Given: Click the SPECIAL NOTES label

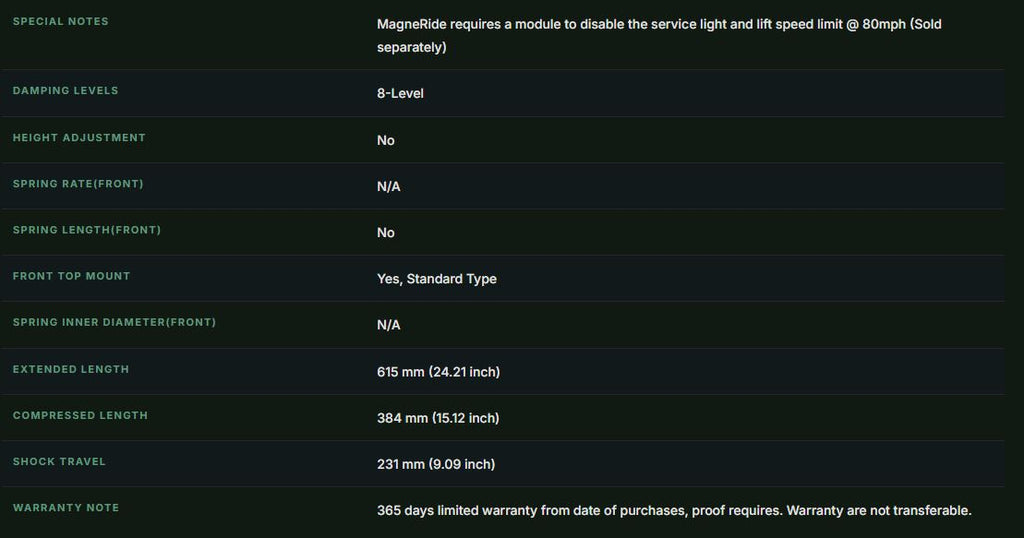Looking at the screenshot, I should click(61, 22).
